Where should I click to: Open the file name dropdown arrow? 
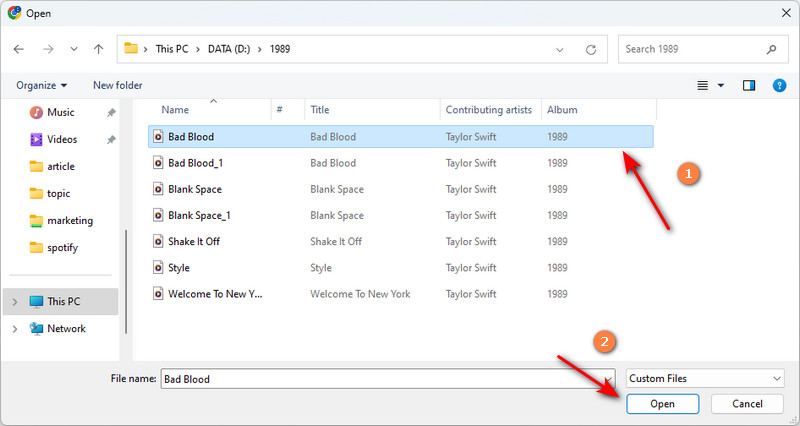tap(609, 379)
